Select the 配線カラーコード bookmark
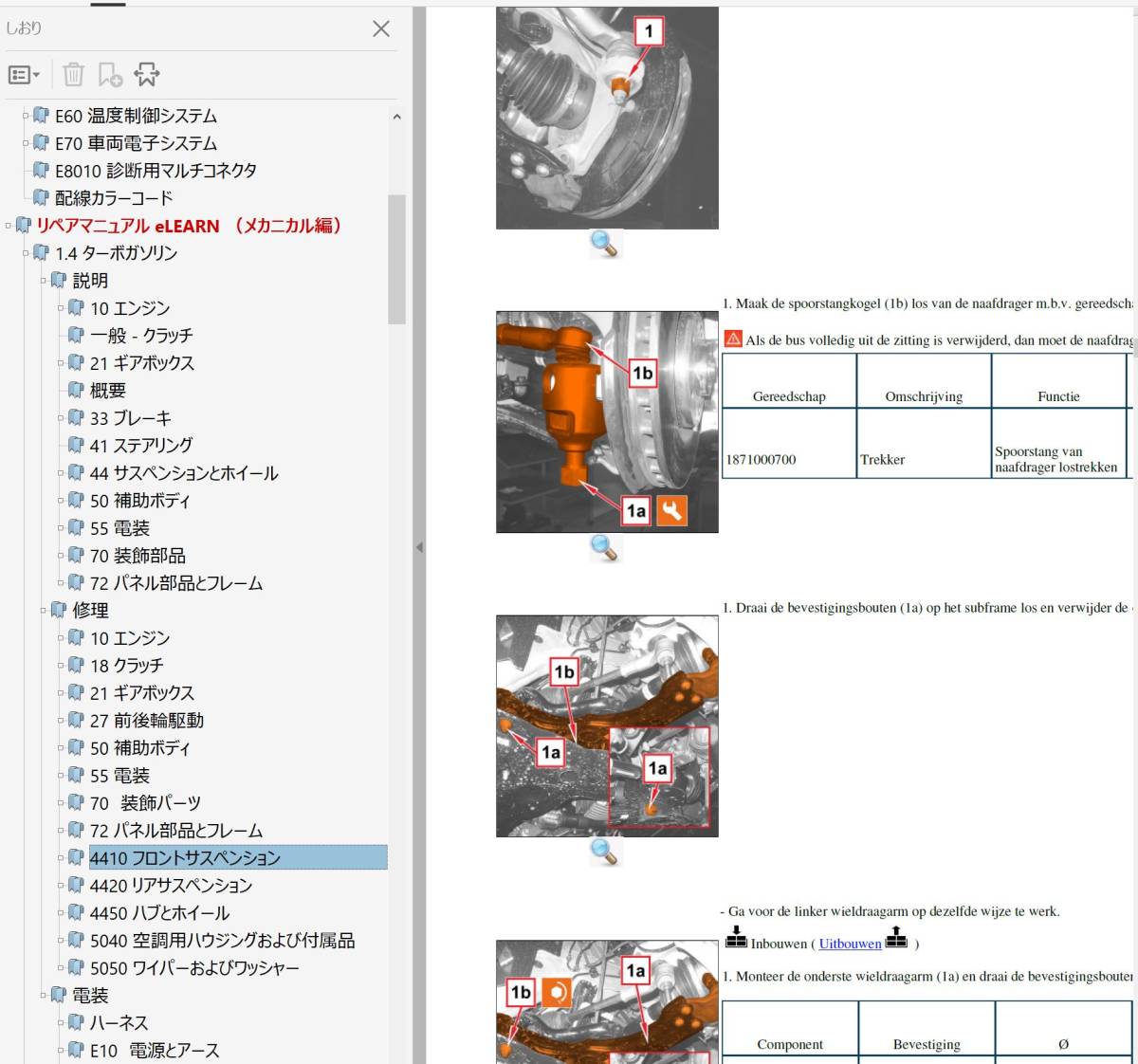Viewport: 1138px width, 1064px height. [114, 198]
